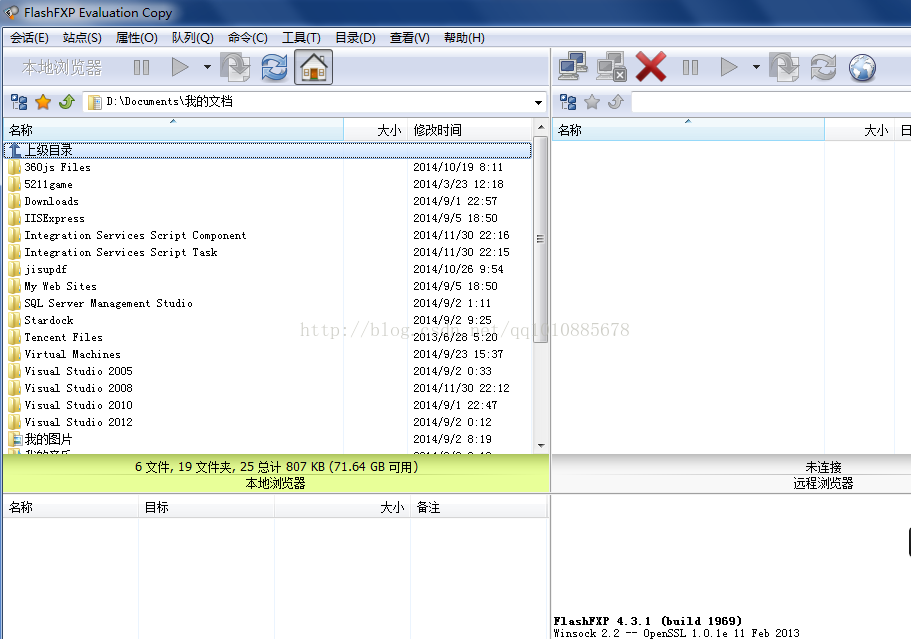Screen dimensions: 911x639
Task: Click the local pane pause button
Action: pyautogui.click(x=141, y=67)
